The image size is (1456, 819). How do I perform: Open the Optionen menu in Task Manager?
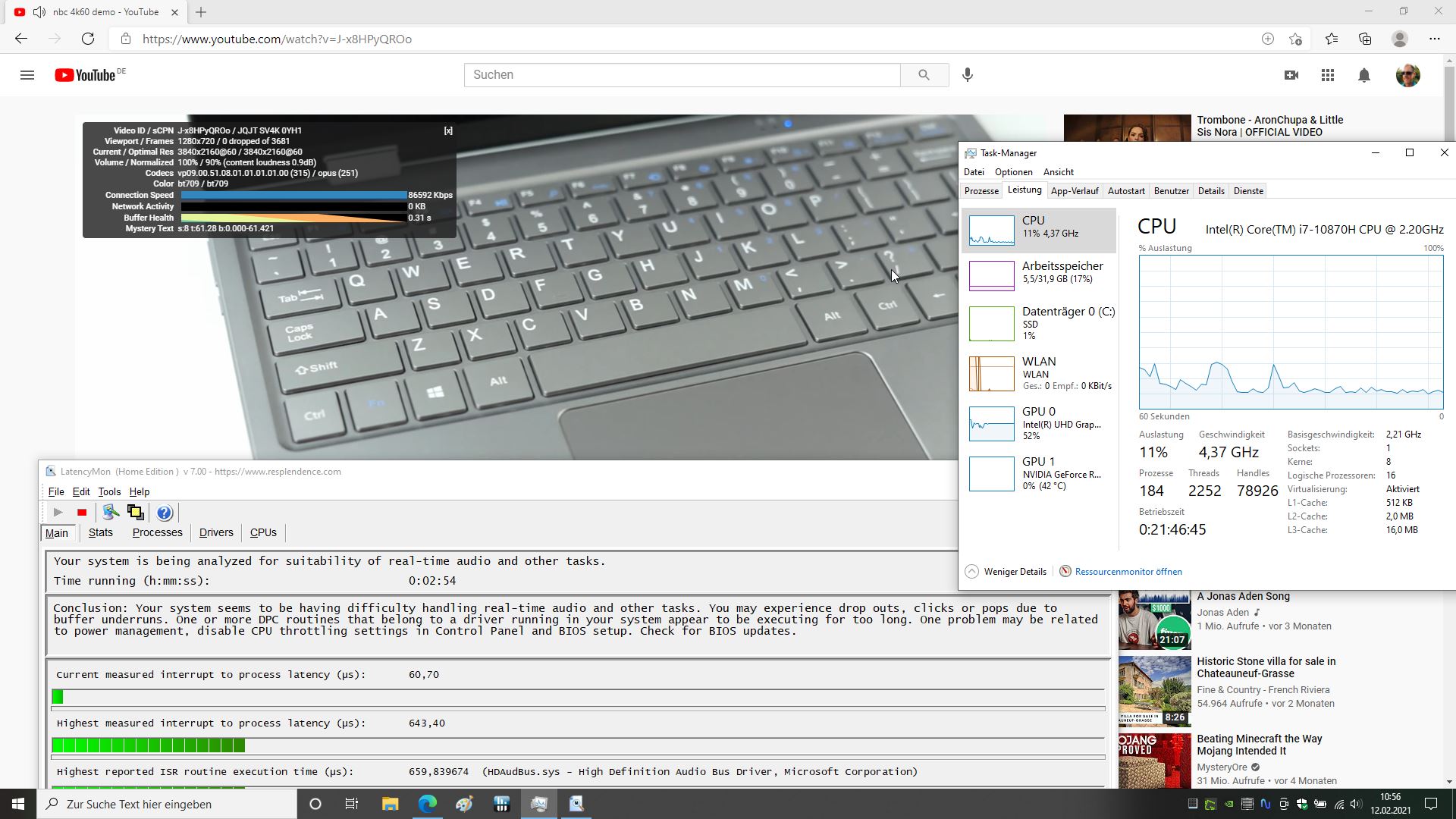point(1013,172)
